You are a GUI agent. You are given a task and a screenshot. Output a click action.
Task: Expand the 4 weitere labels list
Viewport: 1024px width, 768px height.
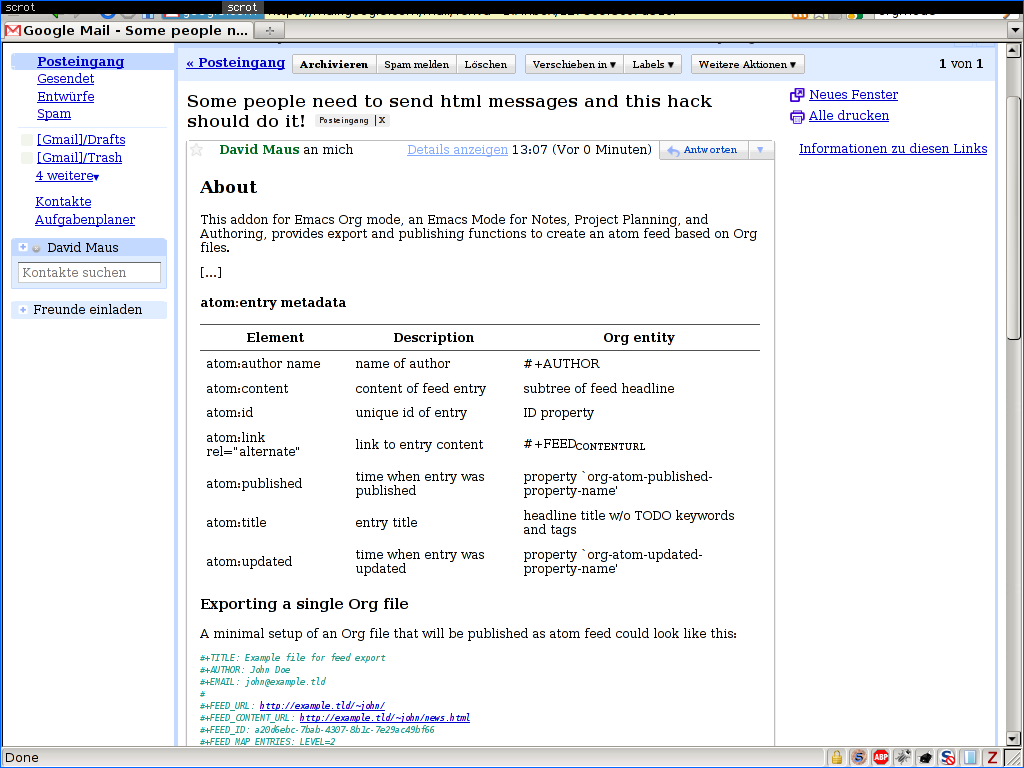pyautogui.click(x=67, y=176)
